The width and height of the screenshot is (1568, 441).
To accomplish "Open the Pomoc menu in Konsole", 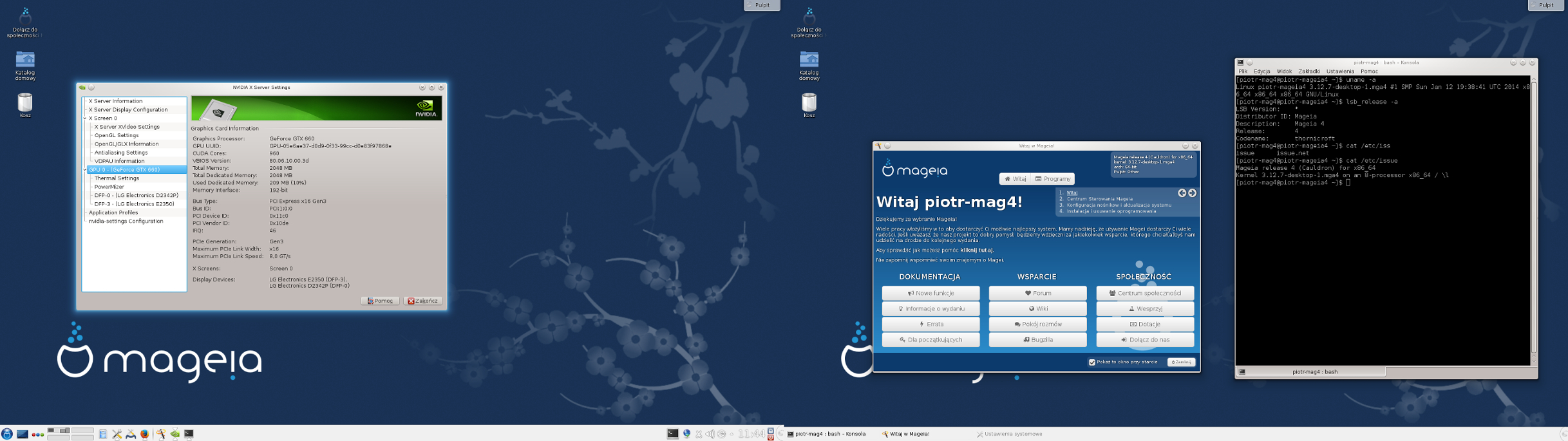I will click(x=1369, y=71).
